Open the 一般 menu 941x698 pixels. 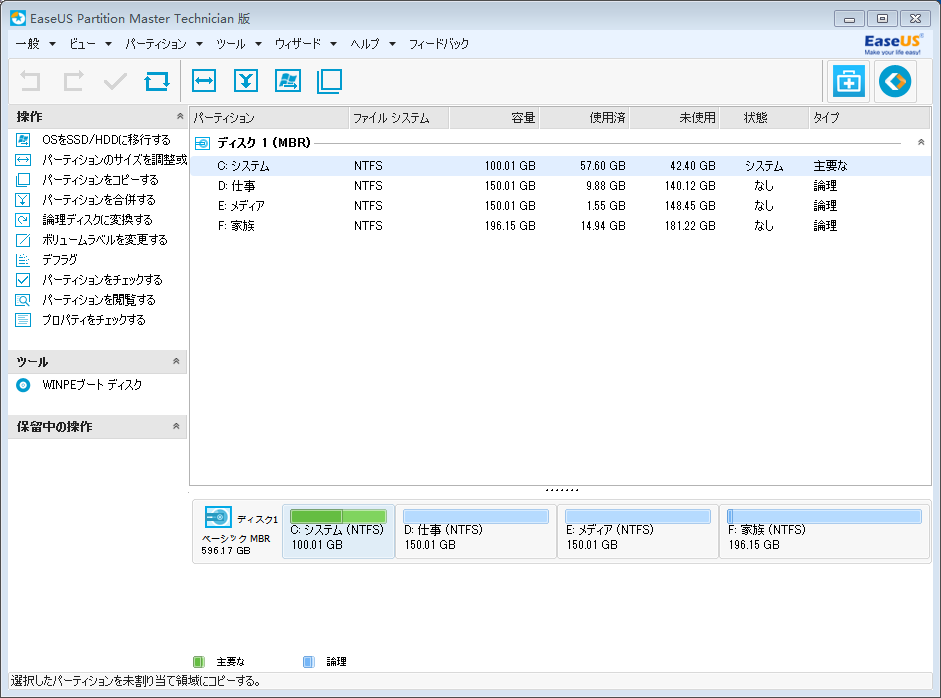point(28,44)
